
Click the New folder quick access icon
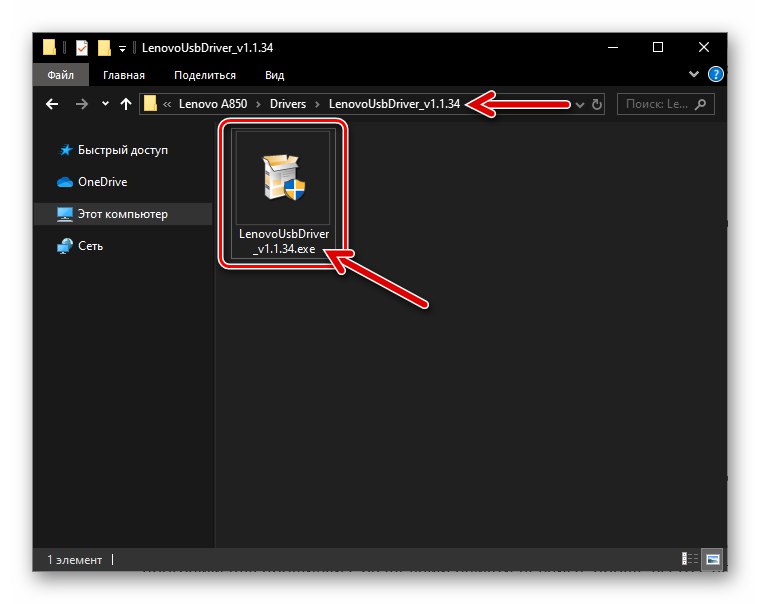104,48
